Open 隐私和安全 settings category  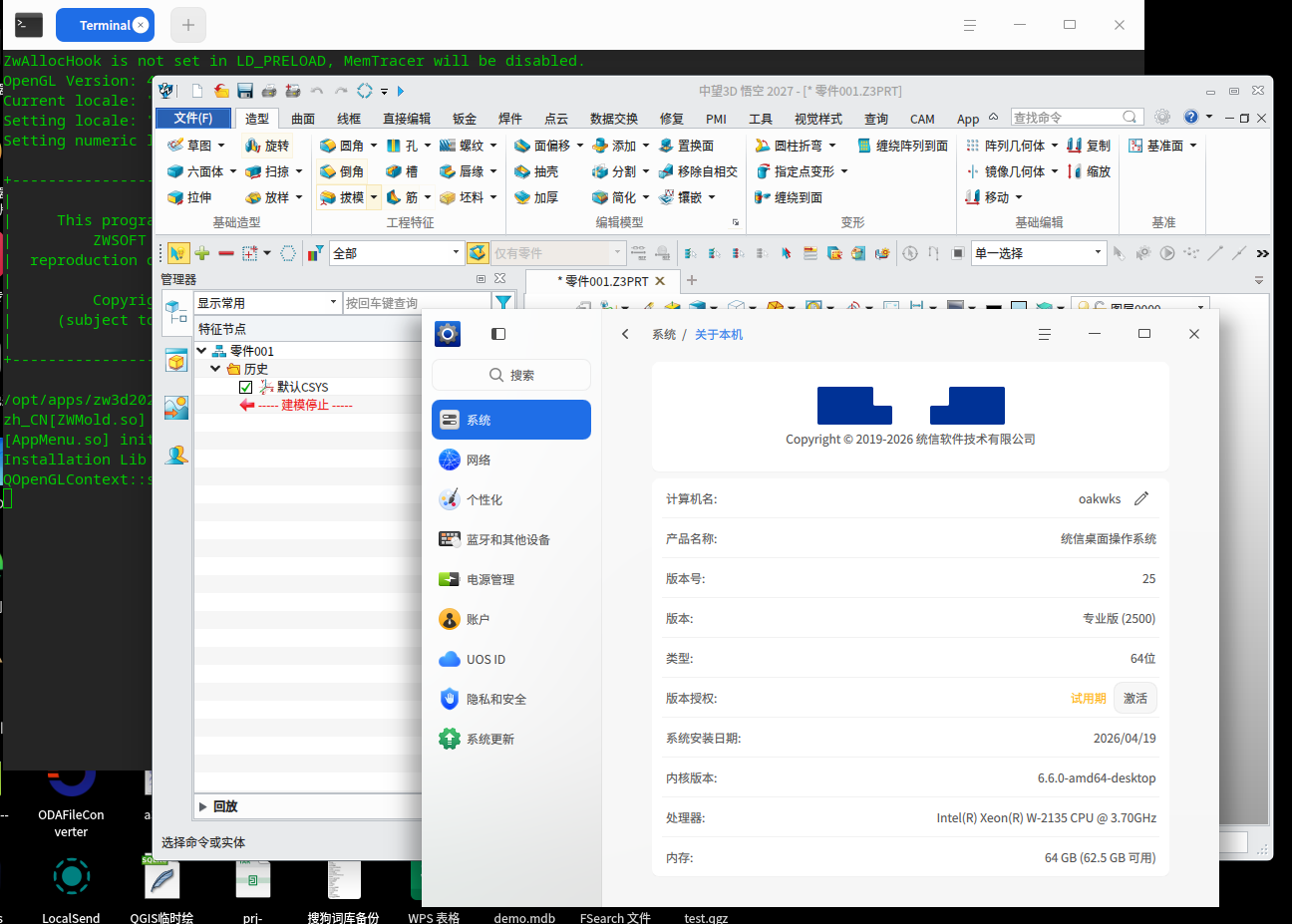[x=511, y=699]
